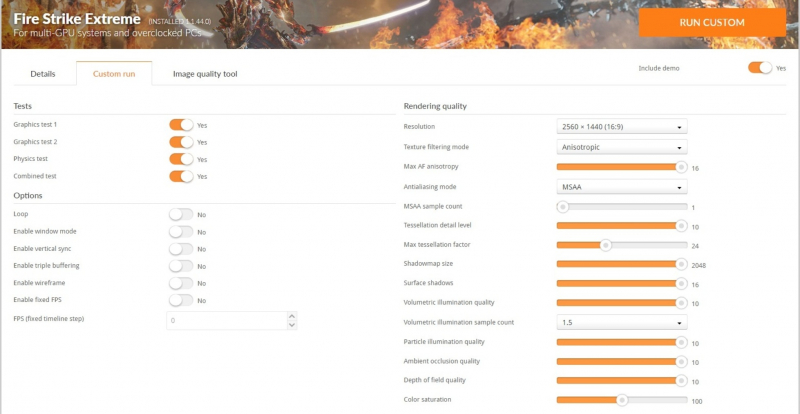Enable fixed FPS toggle

[181, 300]
